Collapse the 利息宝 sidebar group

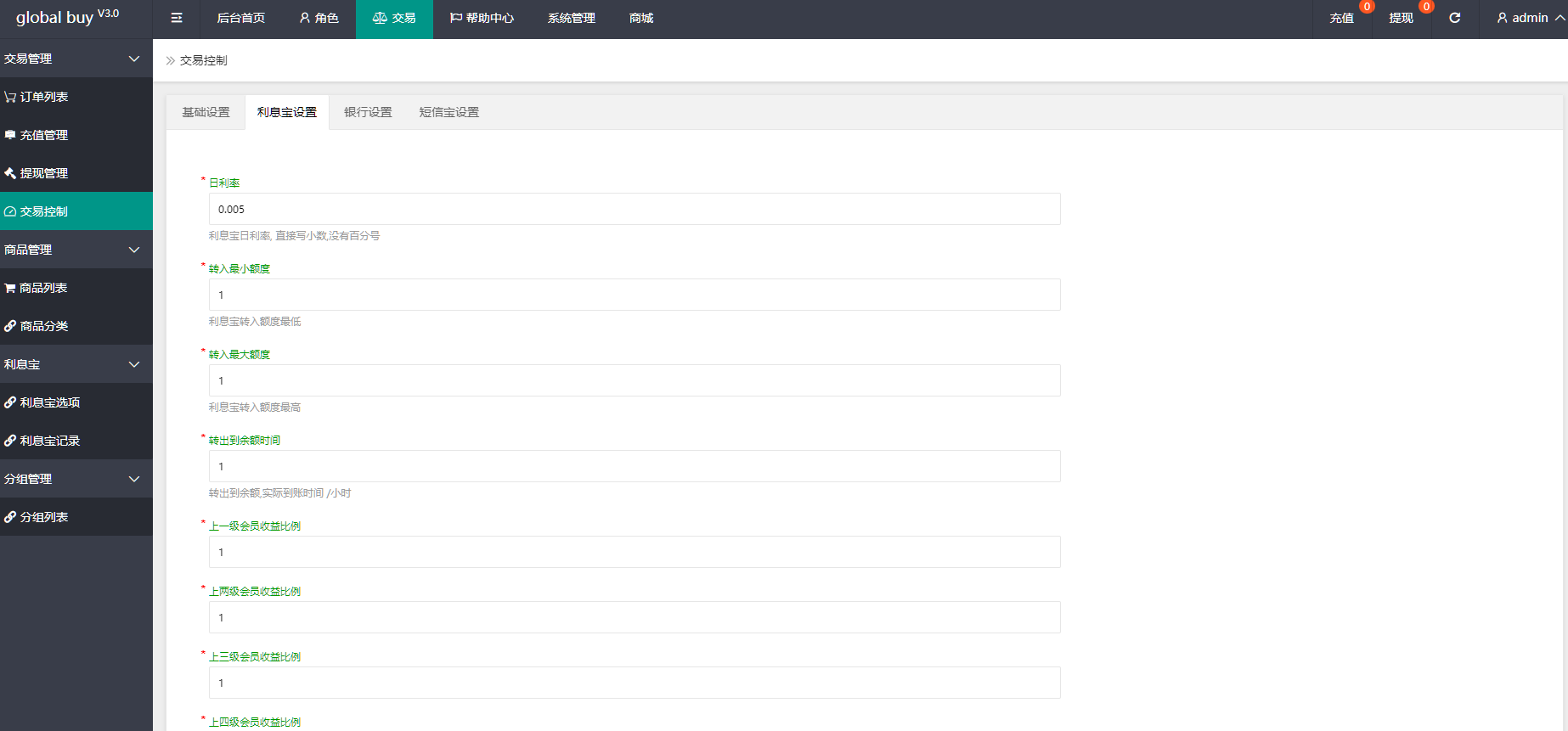(x=76, y=364)
